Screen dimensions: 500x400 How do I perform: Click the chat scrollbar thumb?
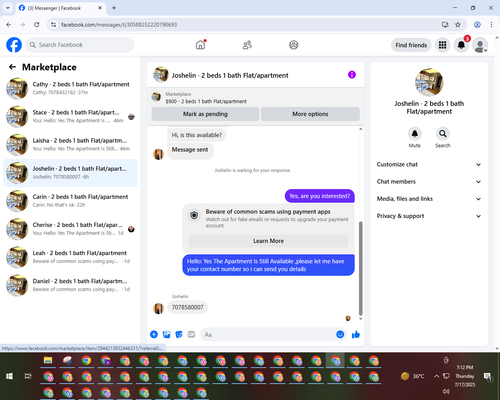(x=360, y=268)
